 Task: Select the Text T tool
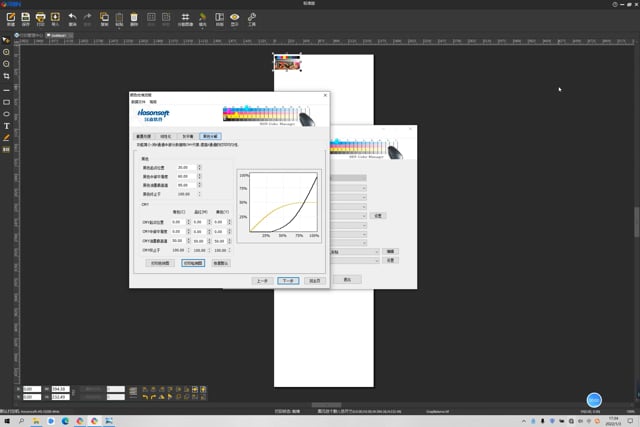6,126
